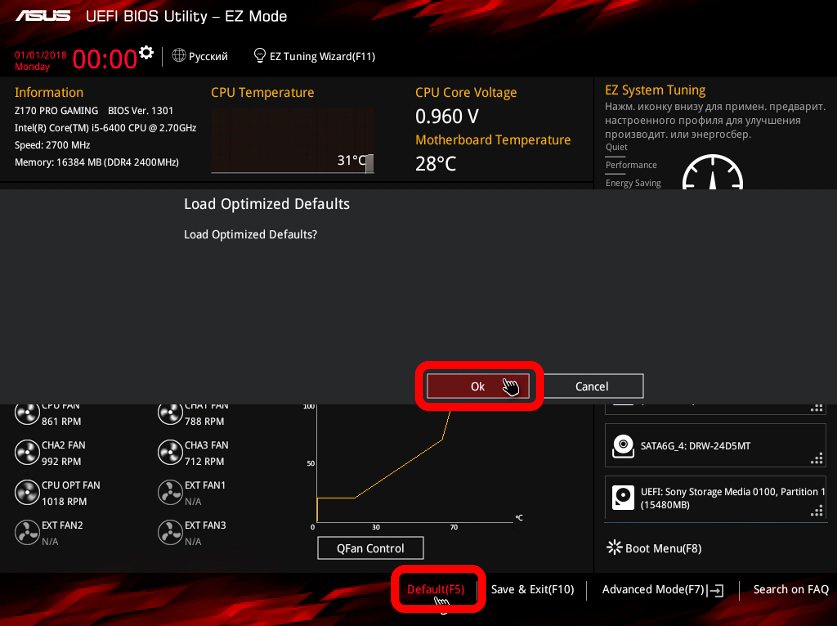Click the Motherboard Temperature value 28°C
This screenshot has width=837, height=626.
point(436,164)
